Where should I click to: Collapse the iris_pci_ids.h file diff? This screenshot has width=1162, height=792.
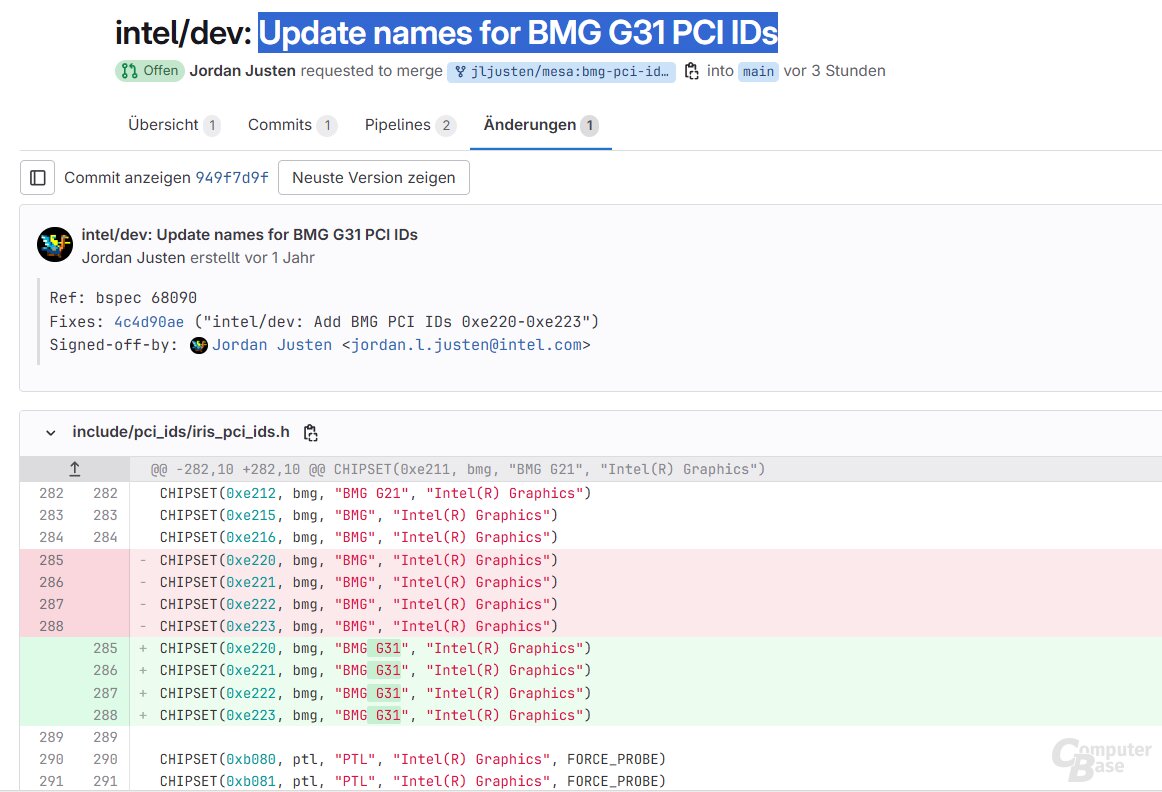click(x=50, y=433)
